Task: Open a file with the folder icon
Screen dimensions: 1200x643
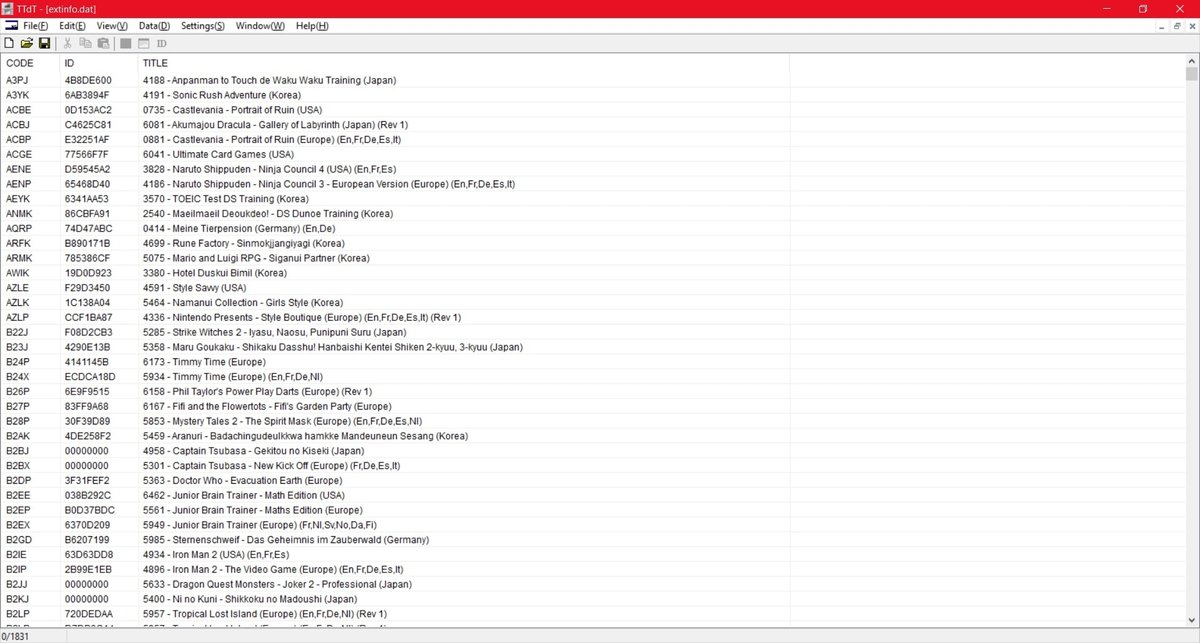Action: coord(27,44)
